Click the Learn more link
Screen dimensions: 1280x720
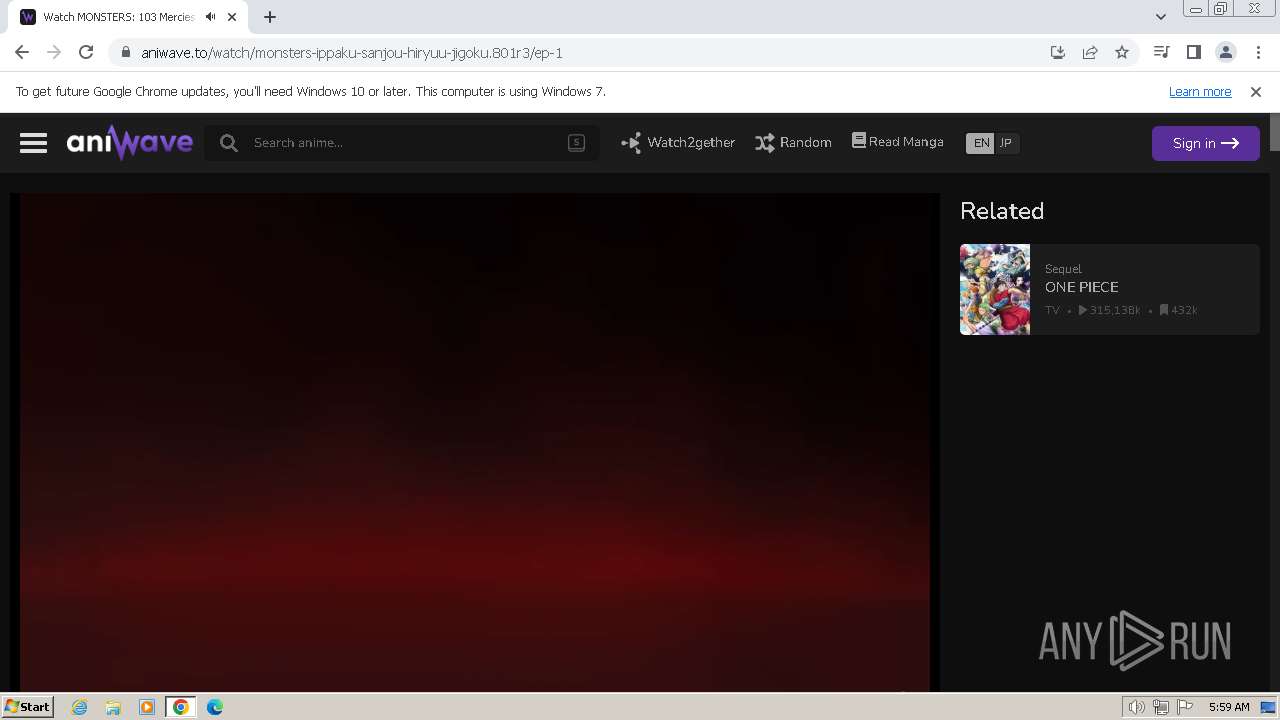point(1200,91)
